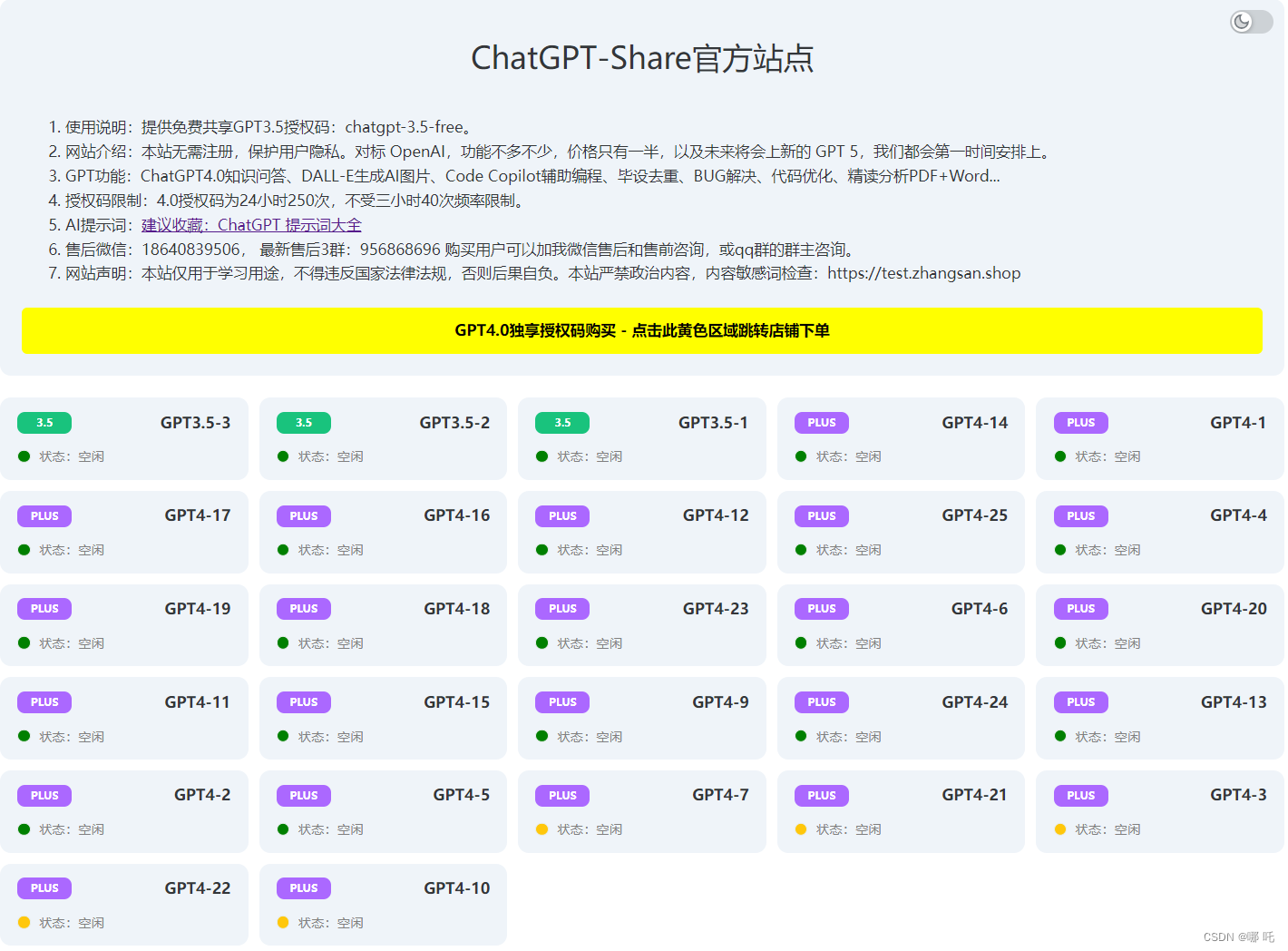Click the PLUS badge on the GPT4-10 card
The image size is (1288, 951).
(304, 888)
